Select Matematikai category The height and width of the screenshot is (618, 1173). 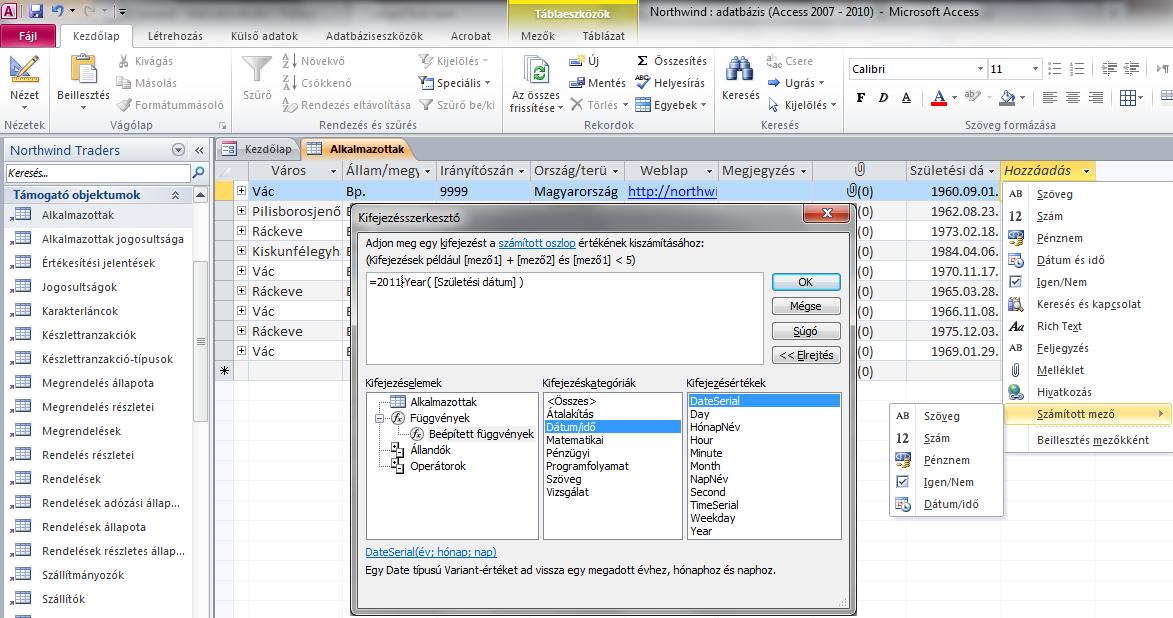click(575, 440)
